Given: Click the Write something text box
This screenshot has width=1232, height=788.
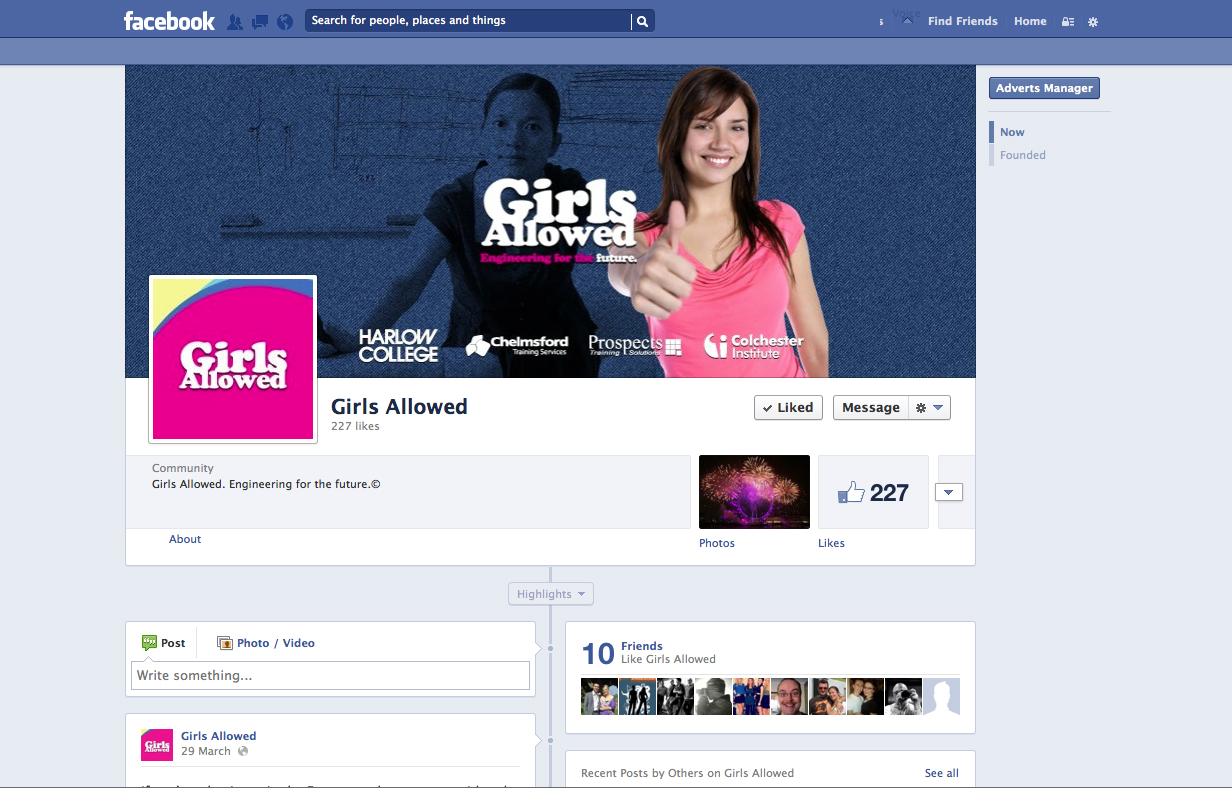Looking at the screenshot, I should [330, 675].
